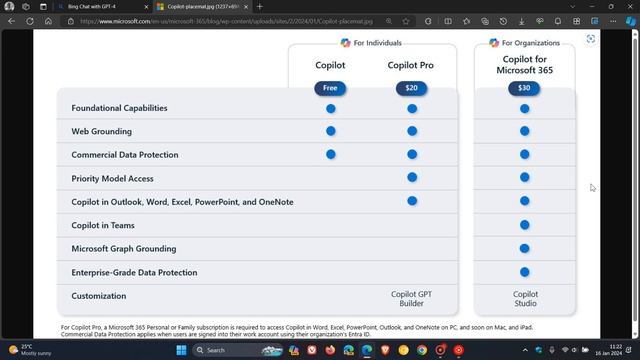Enter split screen view
640x360 pixels.
(x=448, y=21)
